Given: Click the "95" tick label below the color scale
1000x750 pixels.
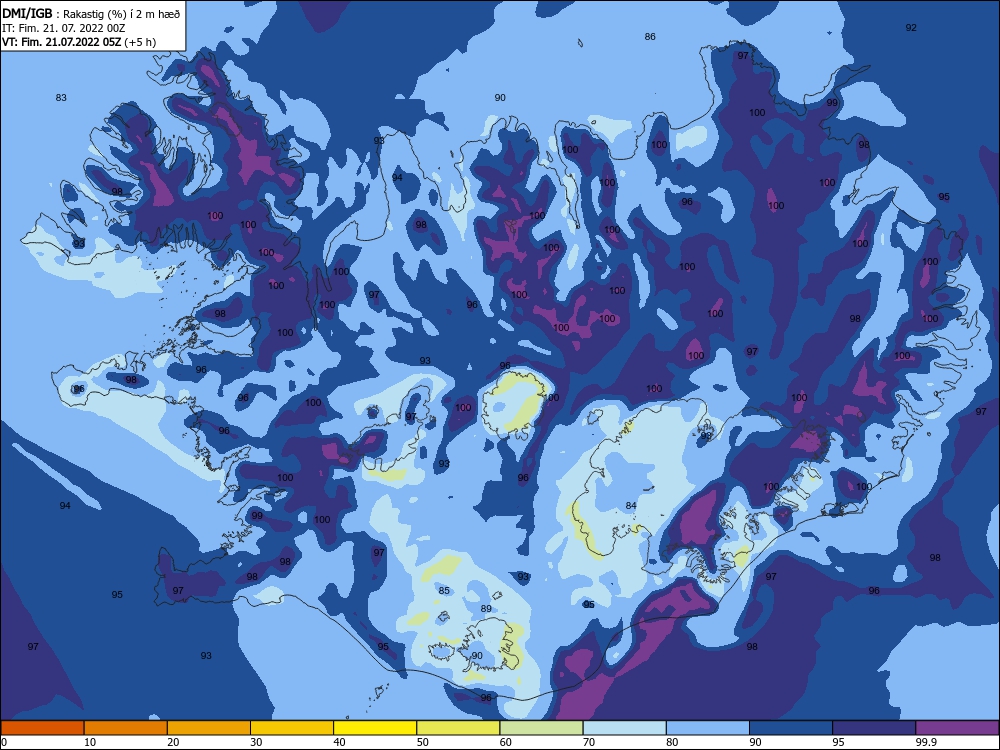Looking at the screenshot, I should (839, 742).
